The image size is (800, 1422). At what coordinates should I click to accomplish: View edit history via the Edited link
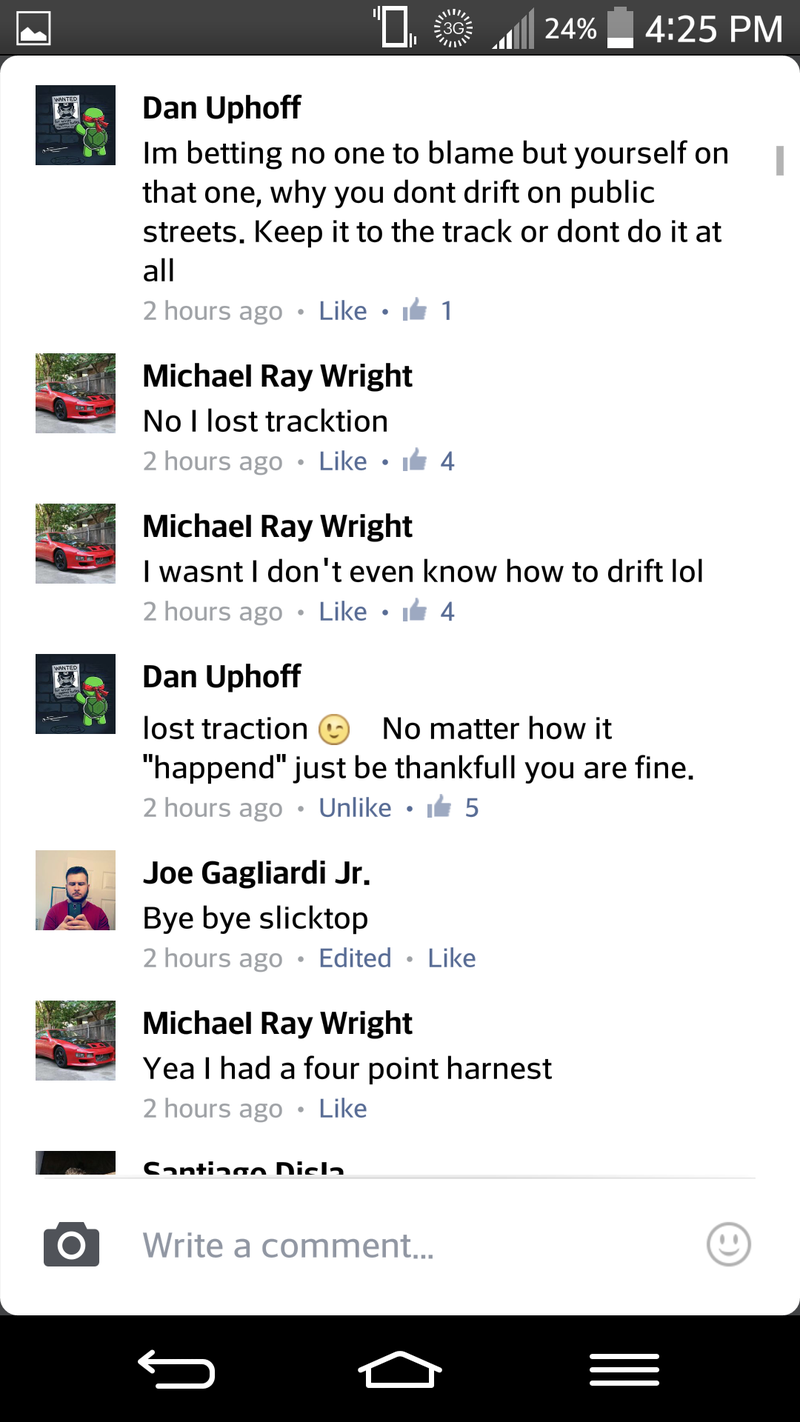click(355, 958)
